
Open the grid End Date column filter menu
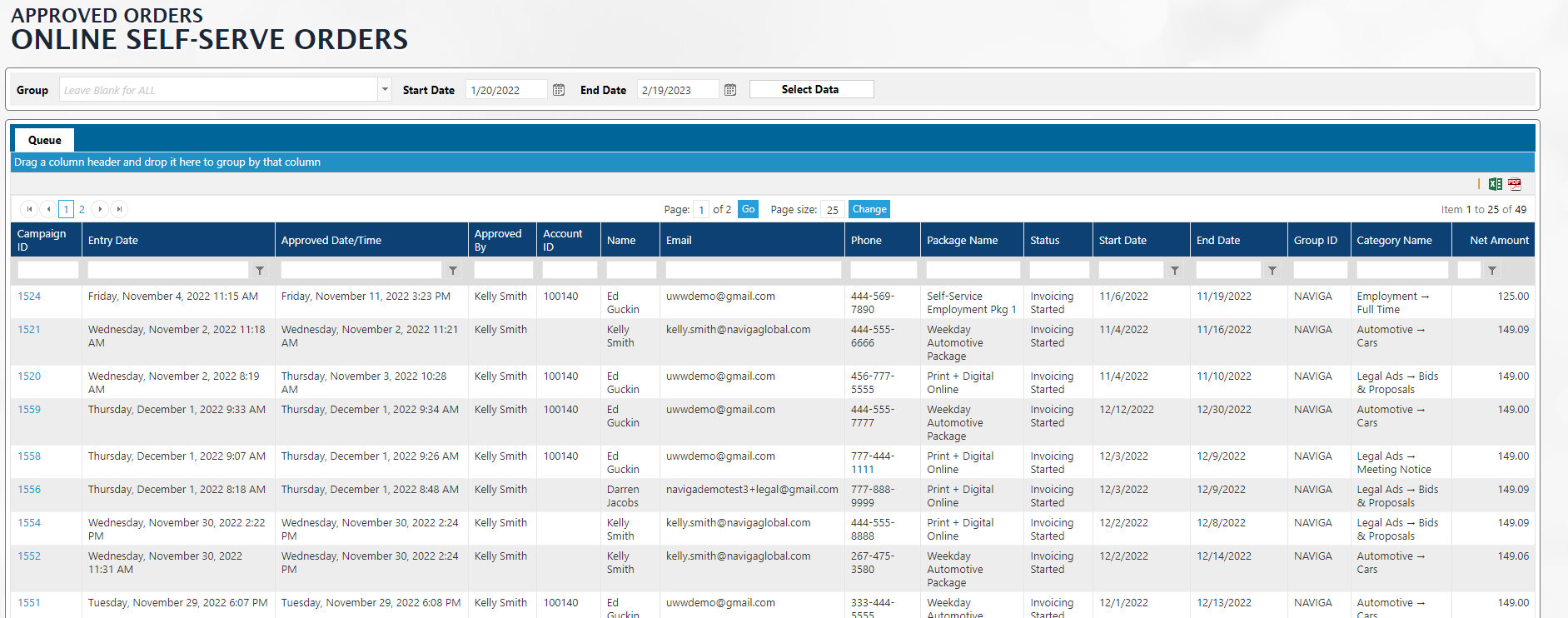point(1272,271)
